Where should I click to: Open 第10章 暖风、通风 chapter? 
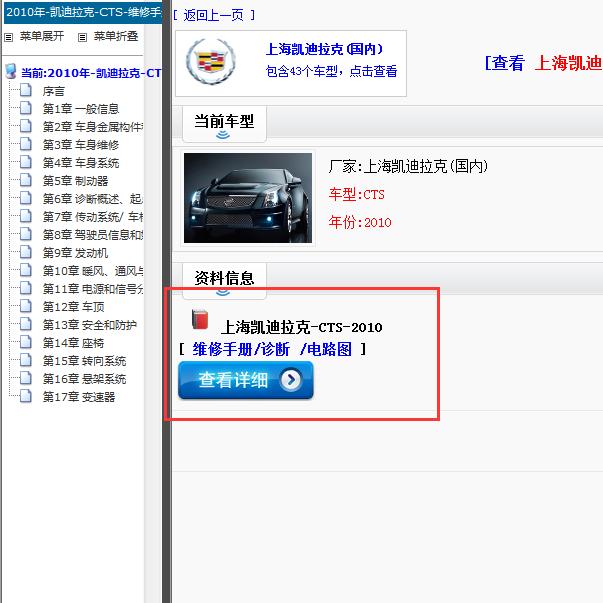[x=92, y=271]
